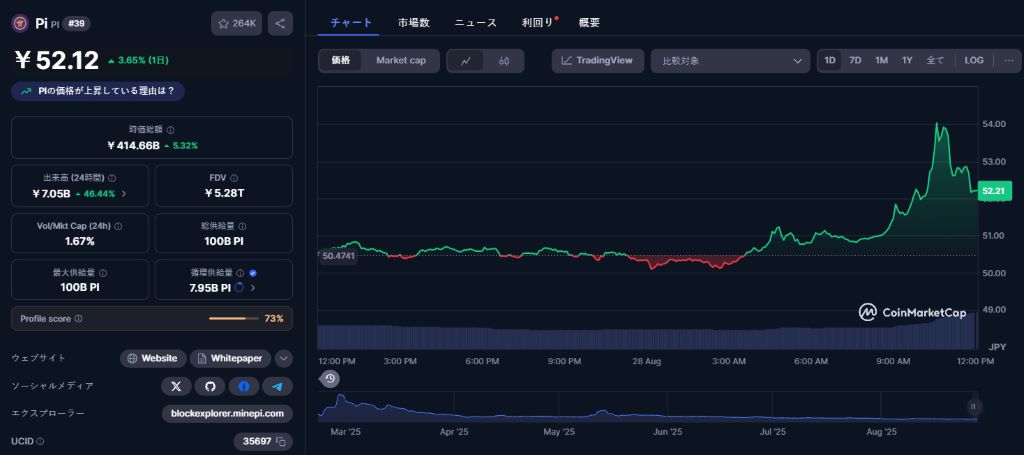This screenshot has width=1024, height=455.
Task: Click the range slider pause handle
Action: point(973,407)
